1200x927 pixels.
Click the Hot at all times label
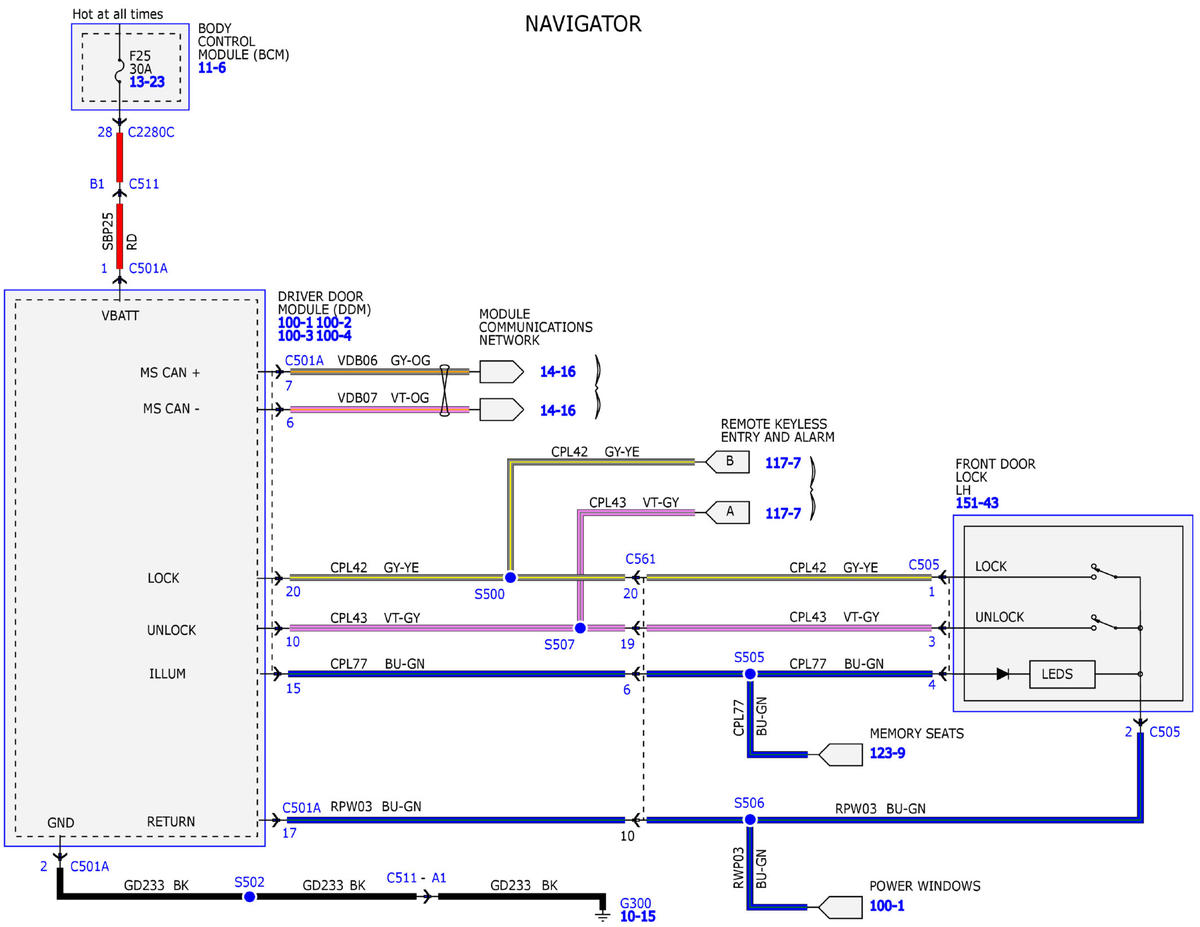tap(118, 15)
